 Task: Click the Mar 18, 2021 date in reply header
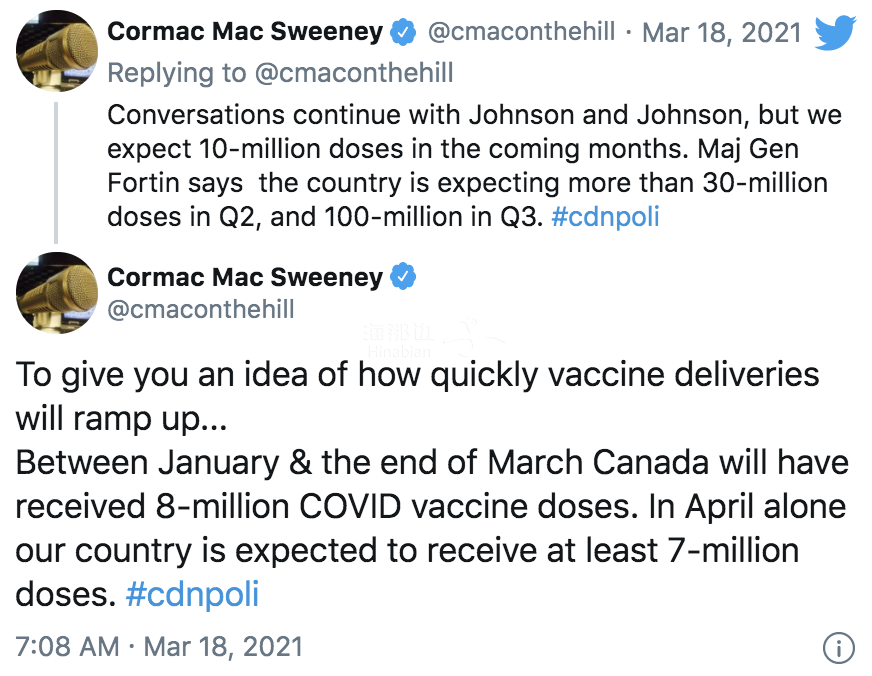(x=721, y=32)
